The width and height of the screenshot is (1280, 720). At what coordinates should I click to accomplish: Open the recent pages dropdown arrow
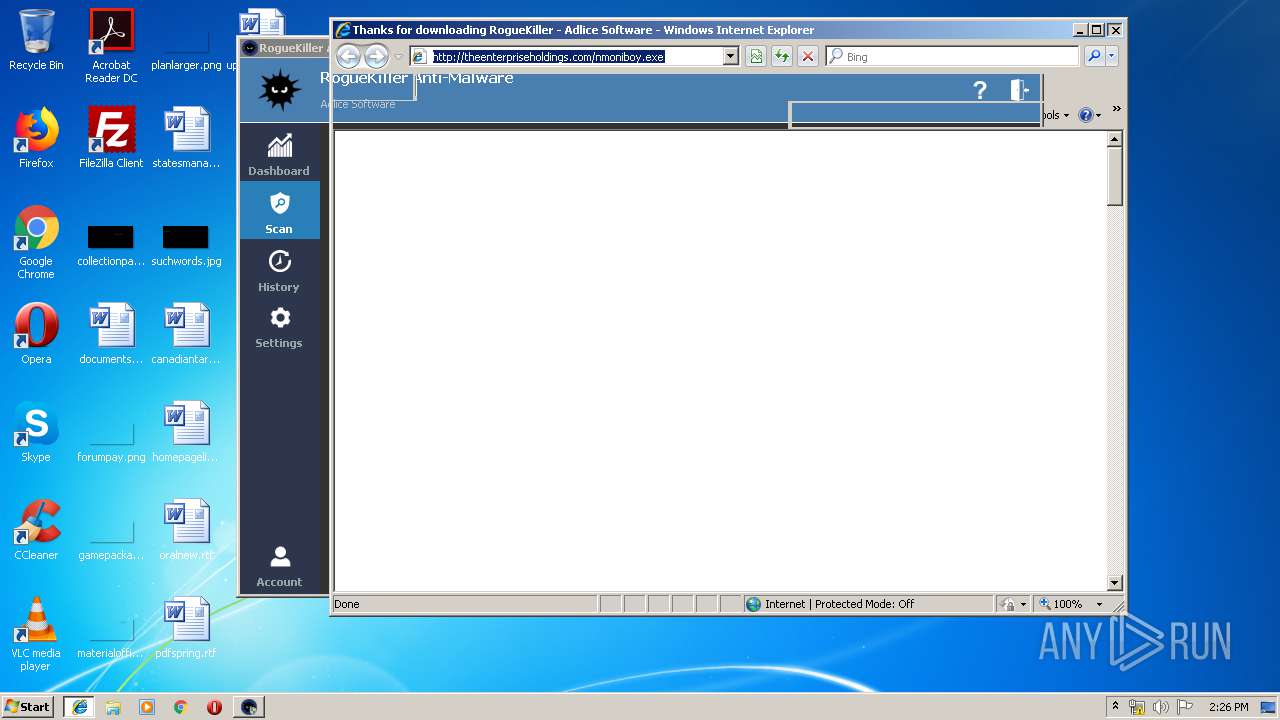(x=398, y=57)
